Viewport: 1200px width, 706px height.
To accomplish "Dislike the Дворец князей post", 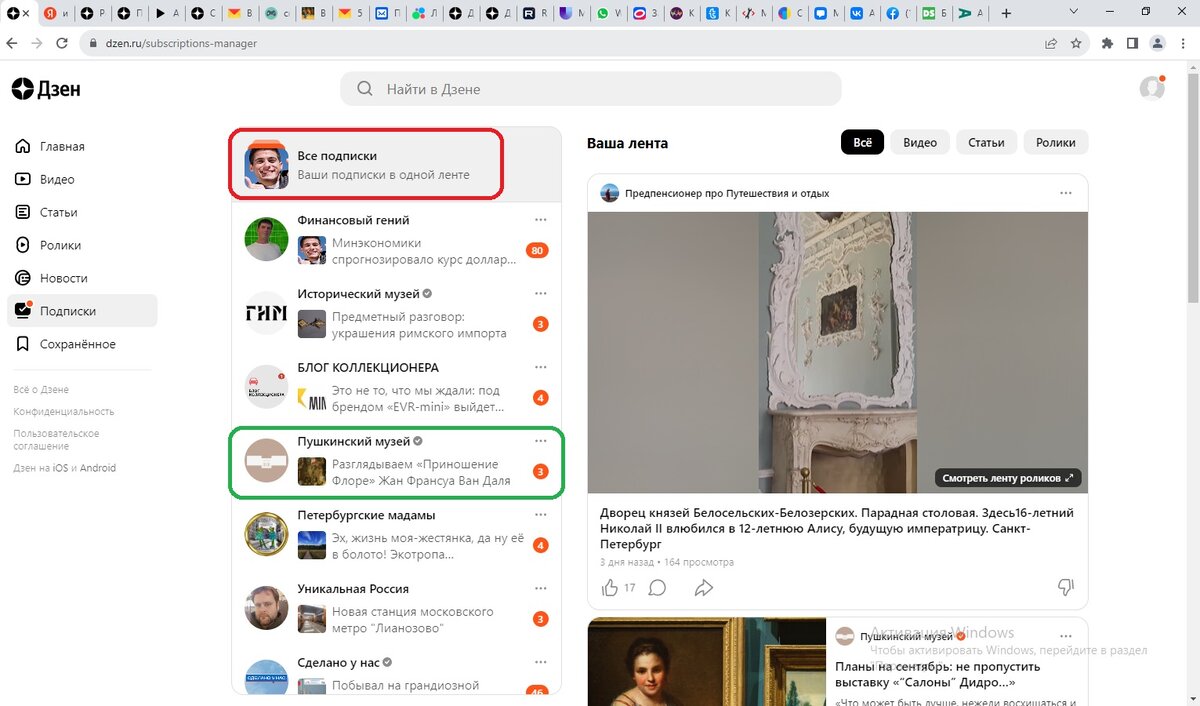I will (x=1066, y=587).
